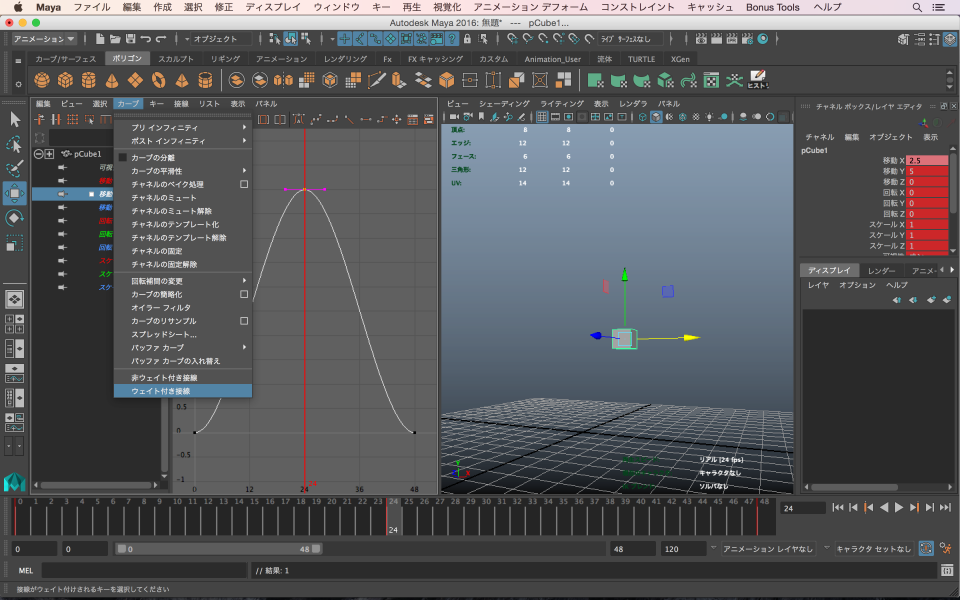Select ウェイト付き接線 menu item
960x600 pixels.
[183, 391]
